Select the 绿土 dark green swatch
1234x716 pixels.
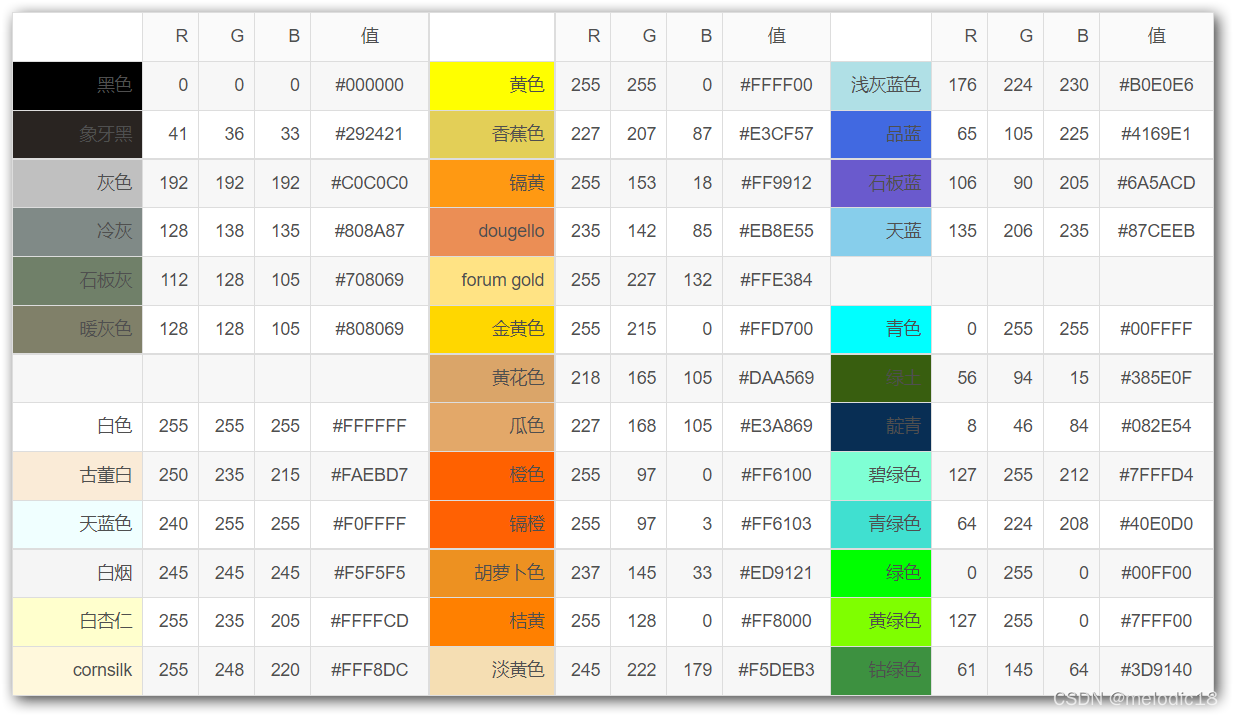[x=880, y=378]
